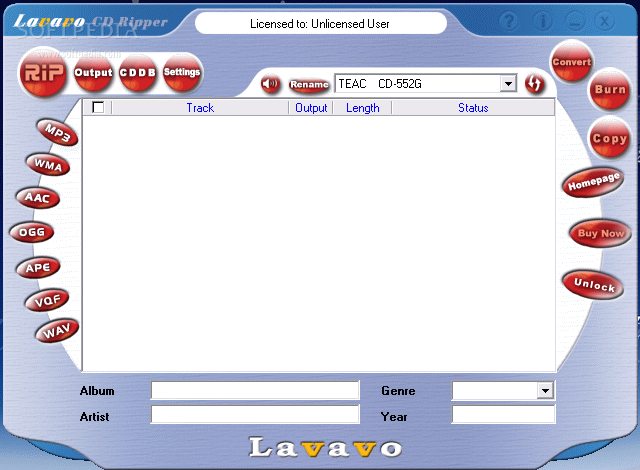
Task: Open the Copy function
Action: click(610, 139)
